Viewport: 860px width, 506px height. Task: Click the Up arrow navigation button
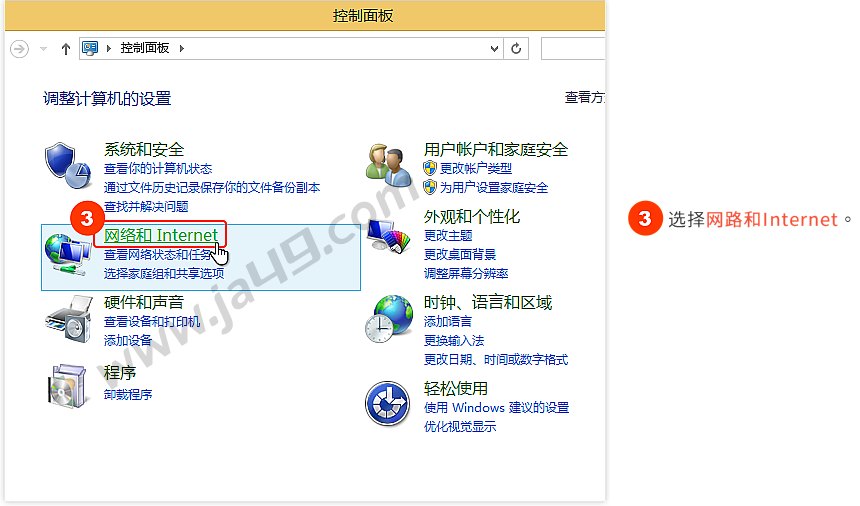66,48
